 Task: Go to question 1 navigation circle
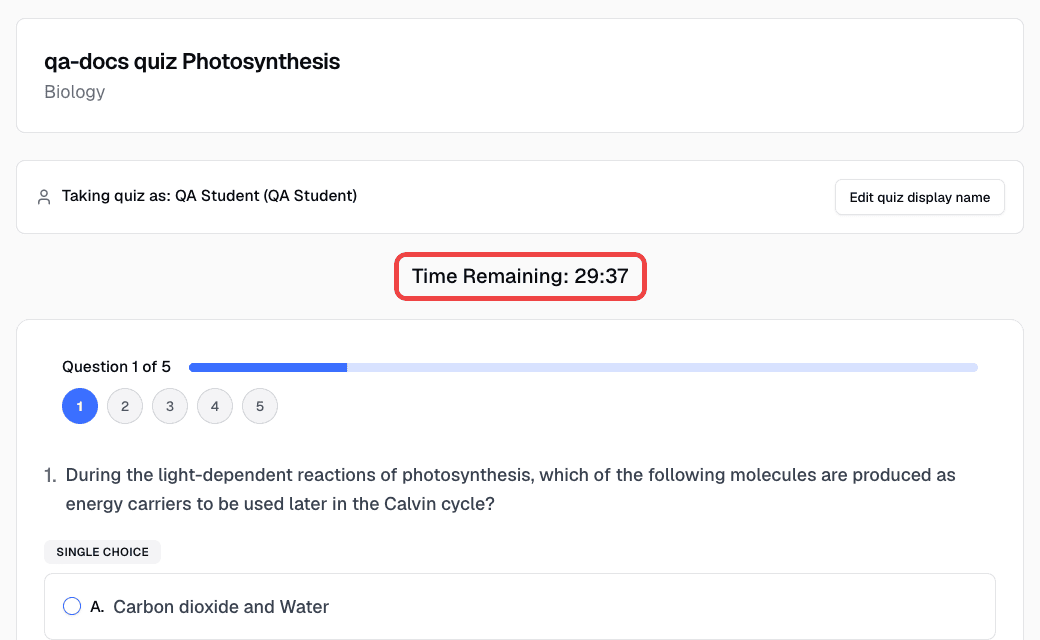coord(80,406)
